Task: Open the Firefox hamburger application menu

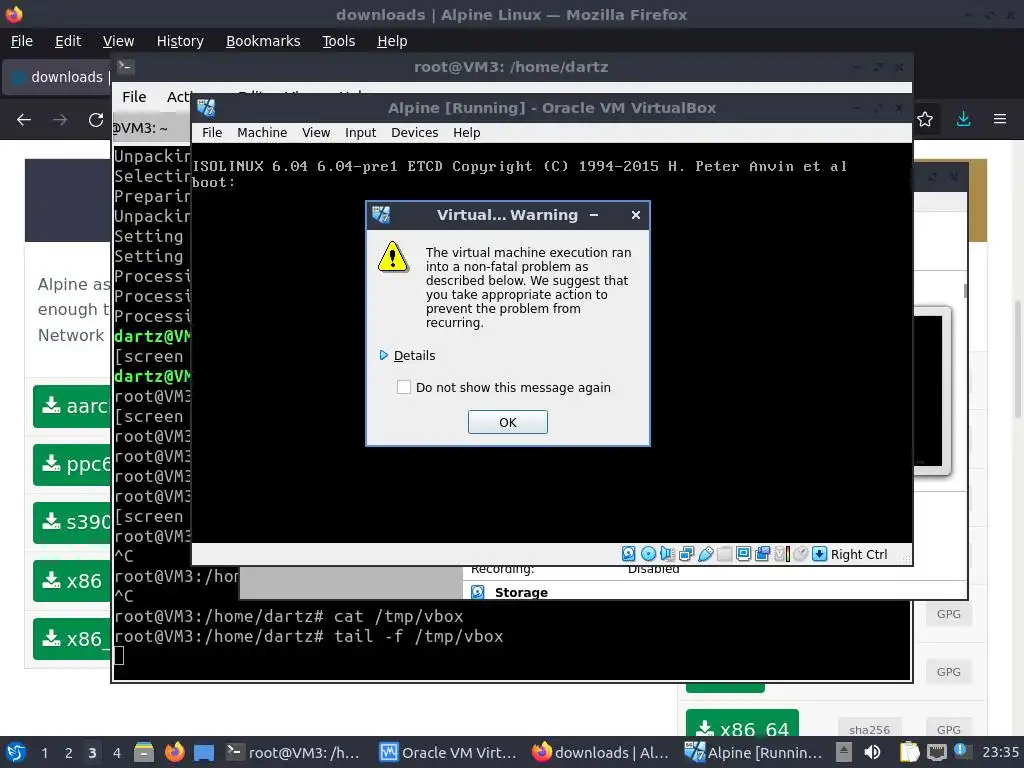Action: [x=1000, y=119]
